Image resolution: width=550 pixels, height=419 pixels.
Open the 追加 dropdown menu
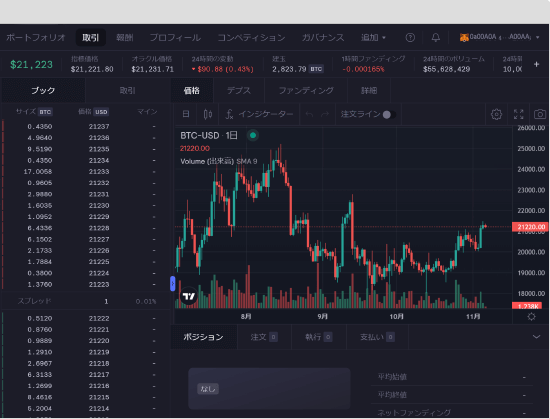point(373,38)
